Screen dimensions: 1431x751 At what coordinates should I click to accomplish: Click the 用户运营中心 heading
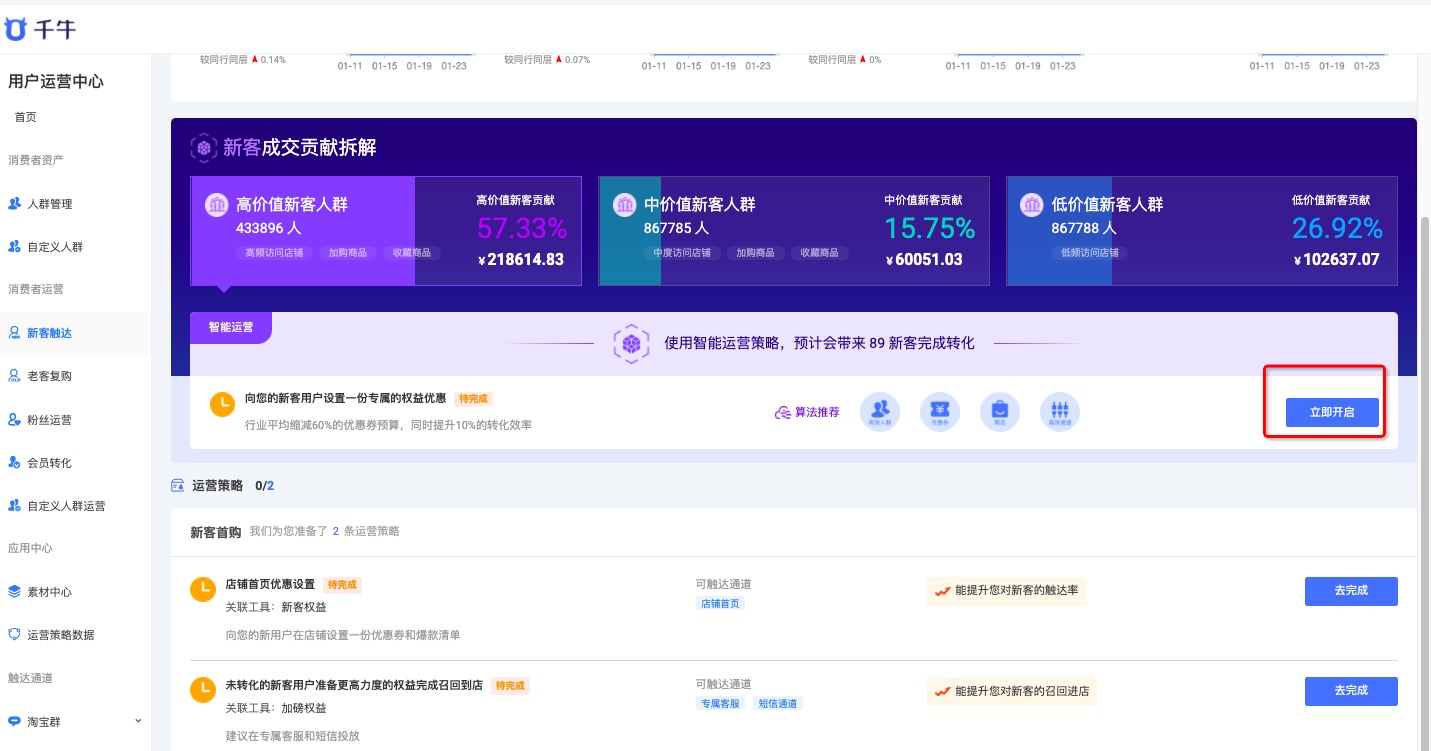(56, 81)
